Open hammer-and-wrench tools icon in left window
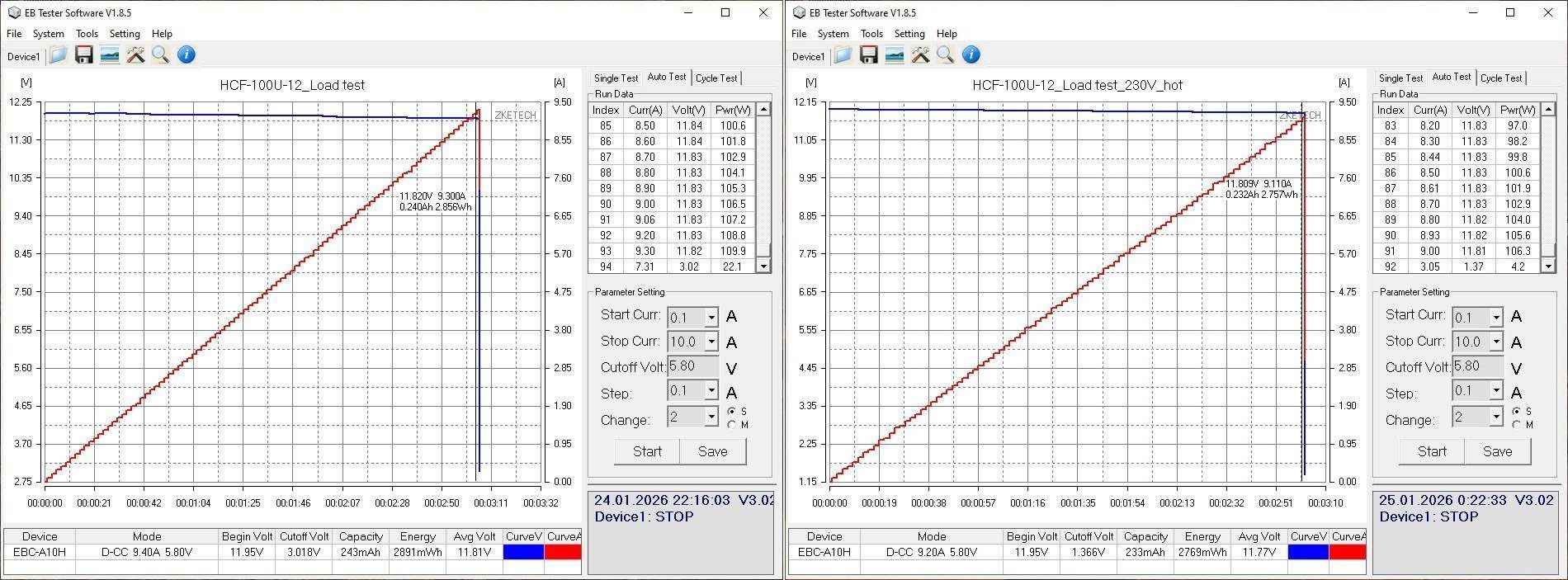This screenshot has height=580, width=1568. tap(135, 55)
